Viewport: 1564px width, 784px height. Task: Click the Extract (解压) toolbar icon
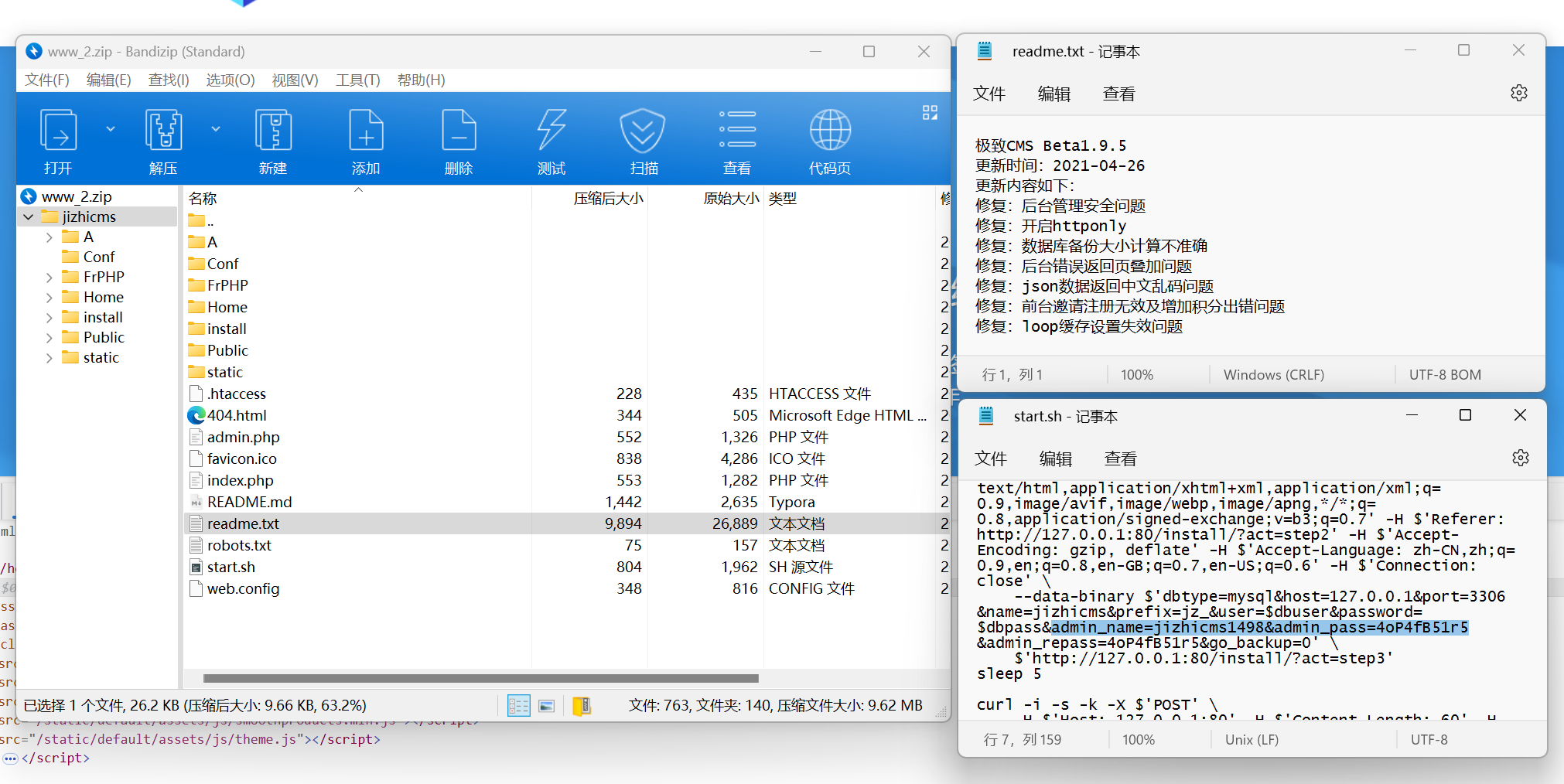tap(163, 131)
